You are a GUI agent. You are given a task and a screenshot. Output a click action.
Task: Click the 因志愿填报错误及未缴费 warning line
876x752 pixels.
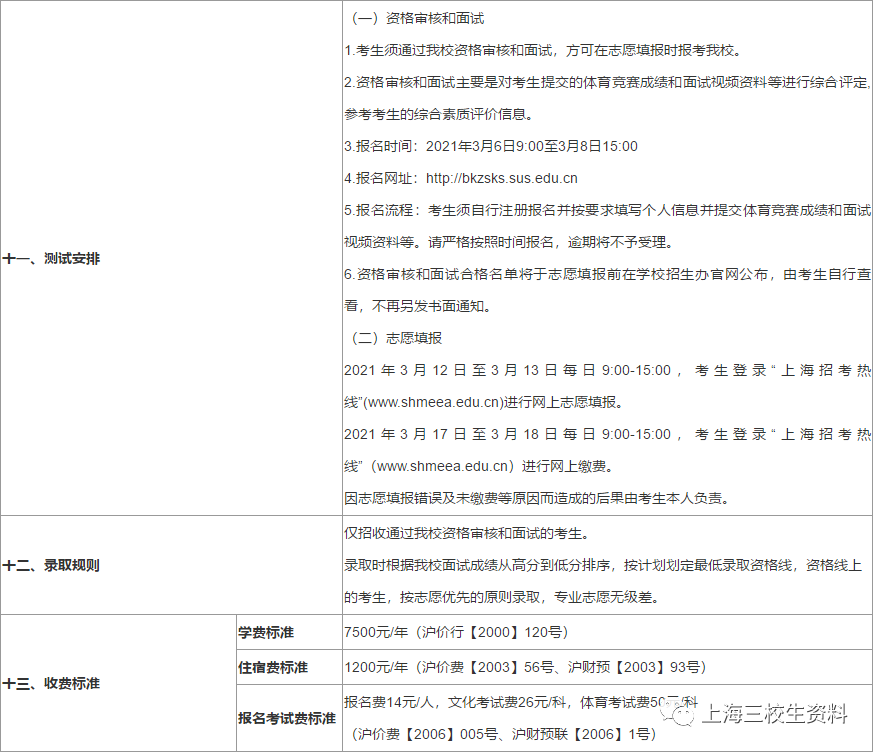(536, 498)
